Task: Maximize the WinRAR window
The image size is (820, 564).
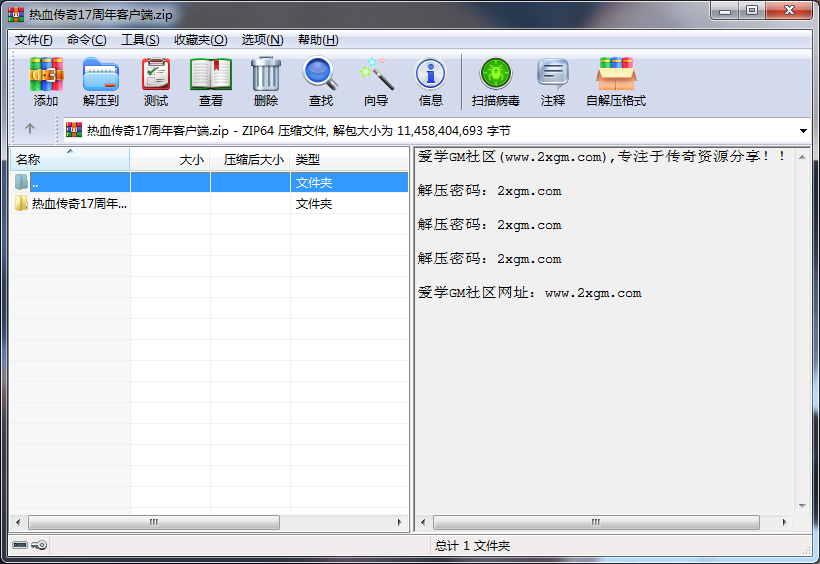Action: (751, 10)
